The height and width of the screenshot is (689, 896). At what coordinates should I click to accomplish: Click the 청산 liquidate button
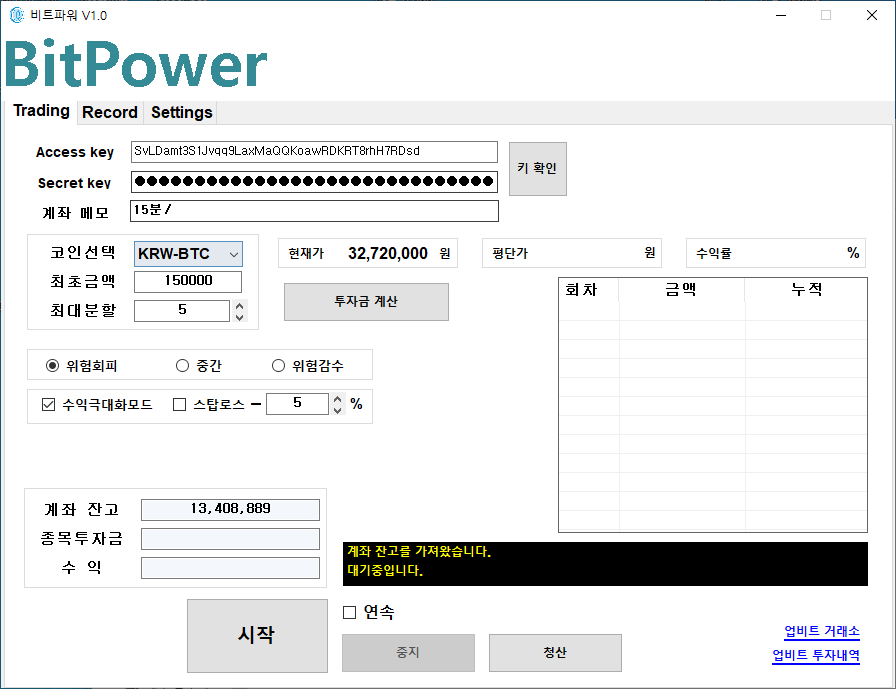coord(555,652)
